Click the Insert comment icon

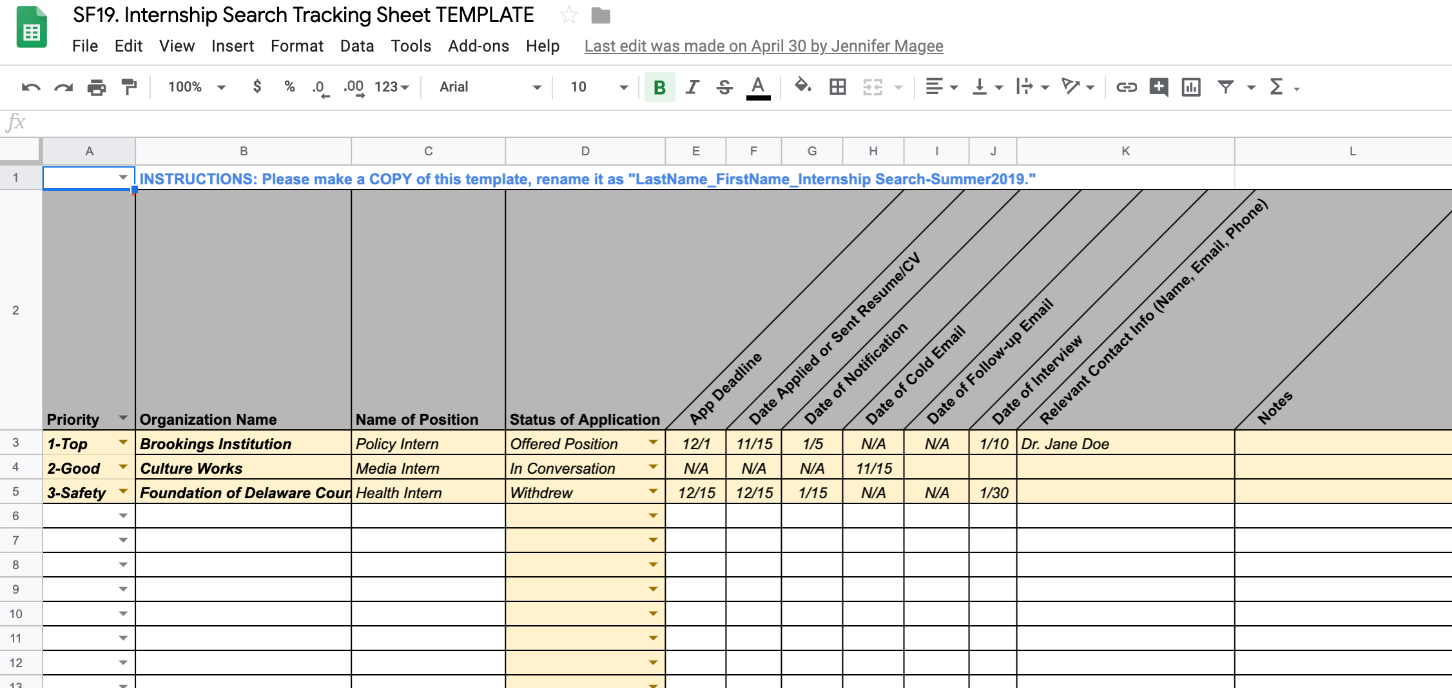pyautogui.click(x=1159, y=87)
